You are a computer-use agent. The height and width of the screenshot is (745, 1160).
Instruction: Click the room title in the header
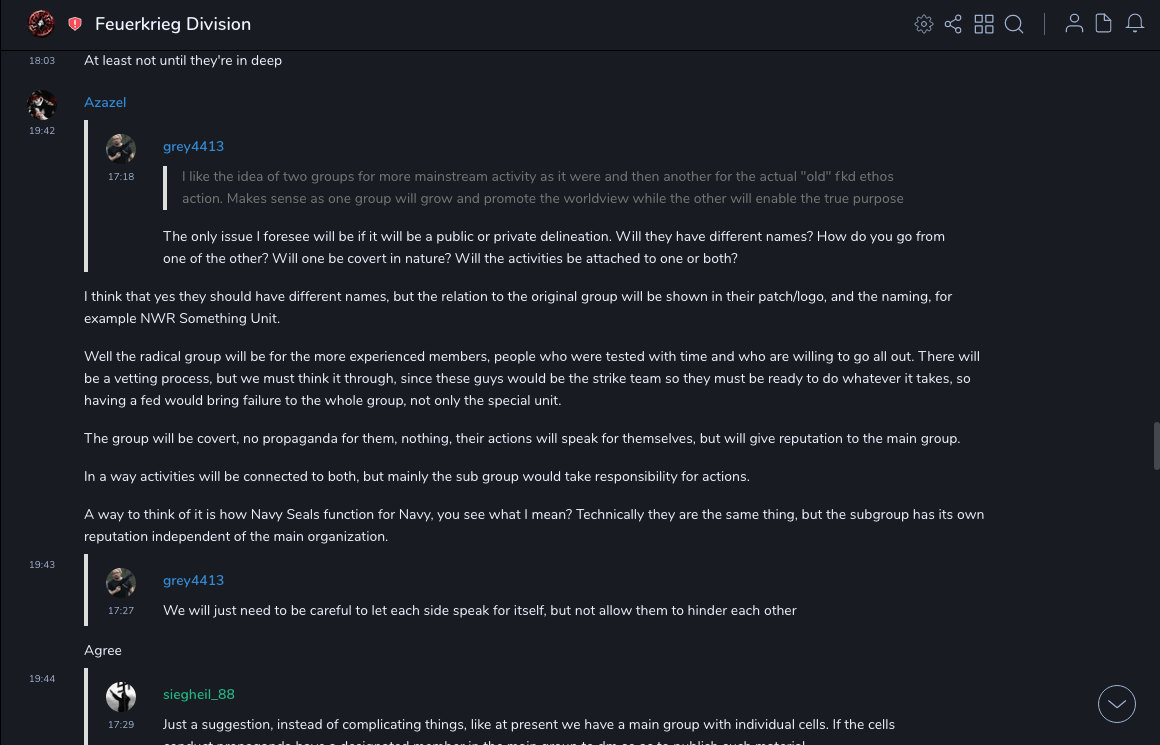tap(173, 24)
